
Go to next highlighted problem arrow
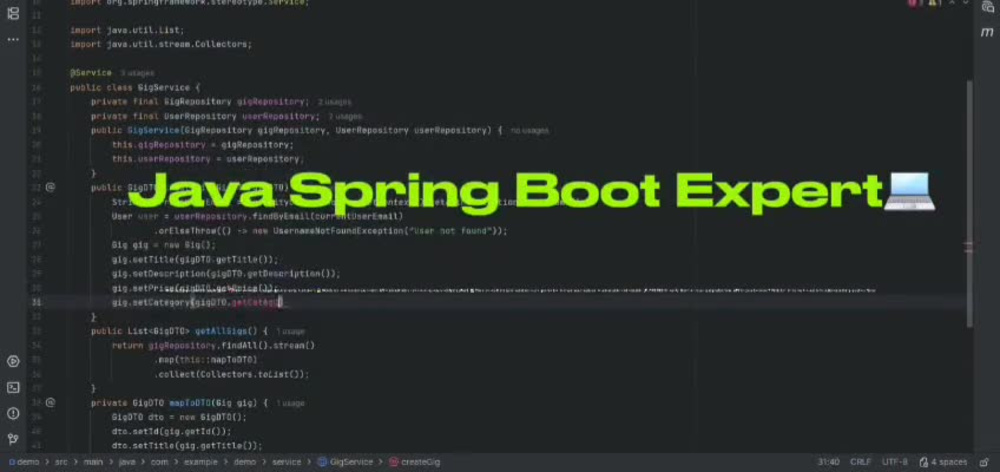pos(966,3)
